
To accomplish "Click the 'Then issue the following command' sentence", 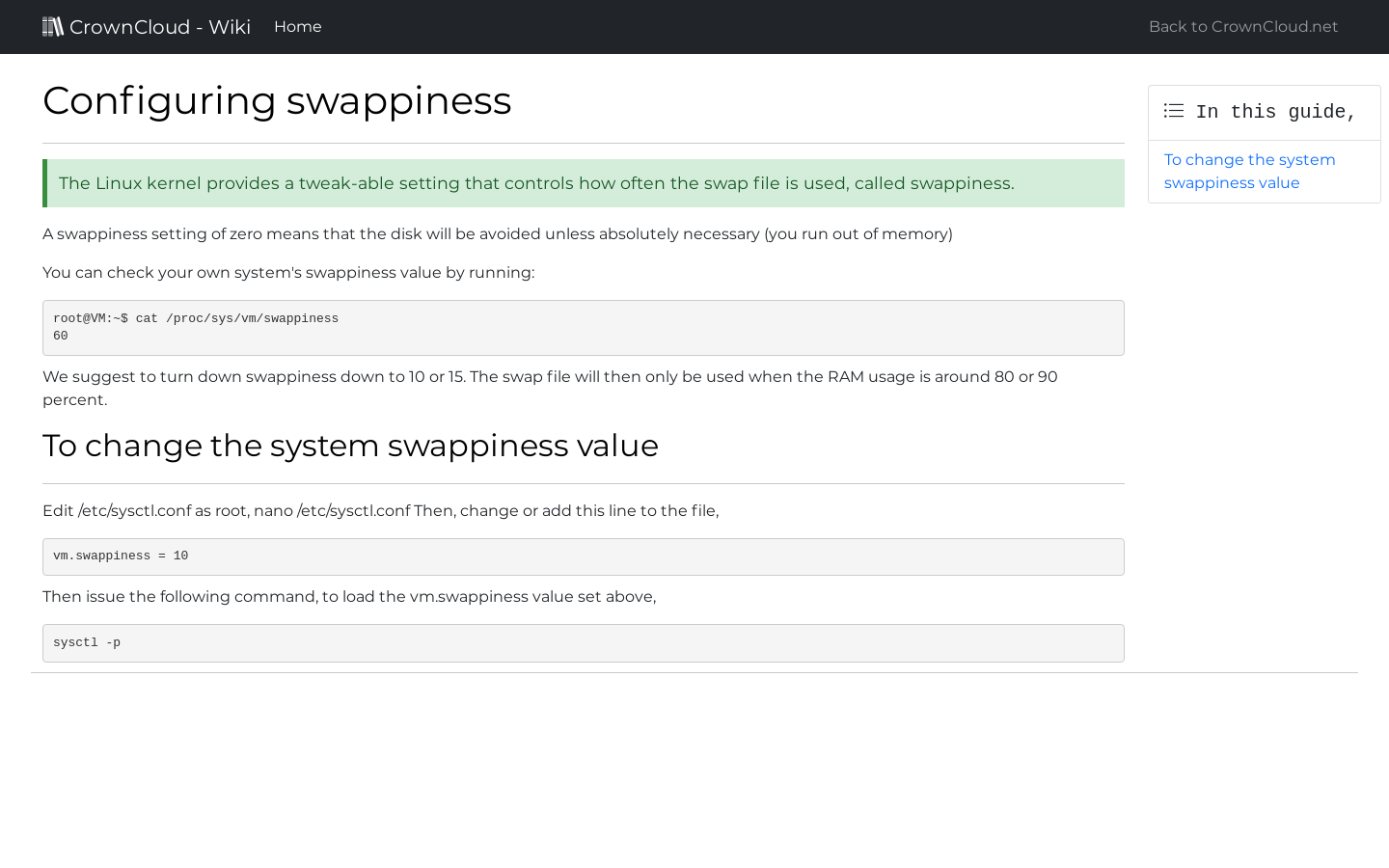I will click(x=349, y=597).
